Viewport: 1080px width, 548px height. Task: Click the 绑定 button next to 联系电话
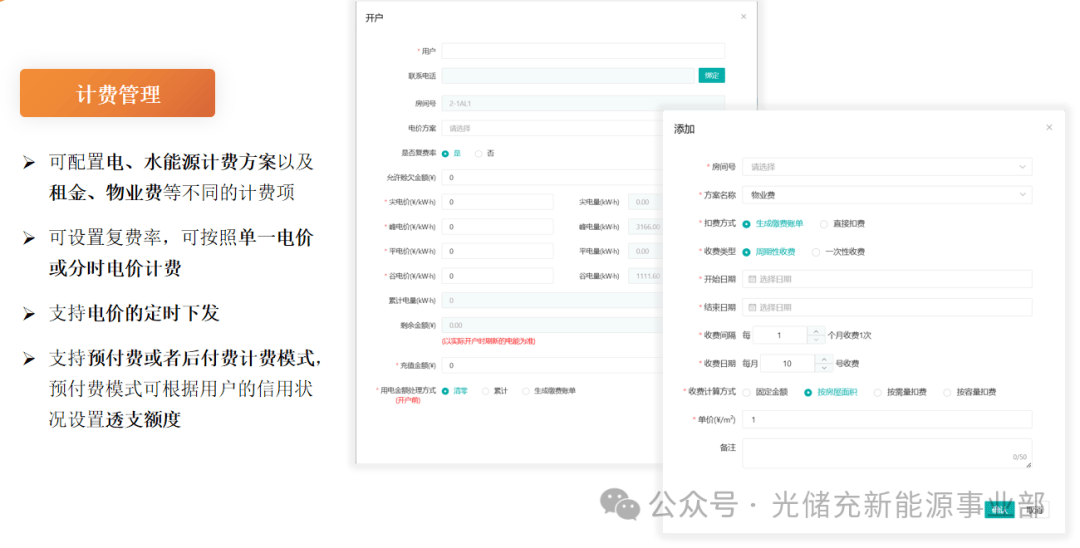pyautogui.click(x=712, y=76)
